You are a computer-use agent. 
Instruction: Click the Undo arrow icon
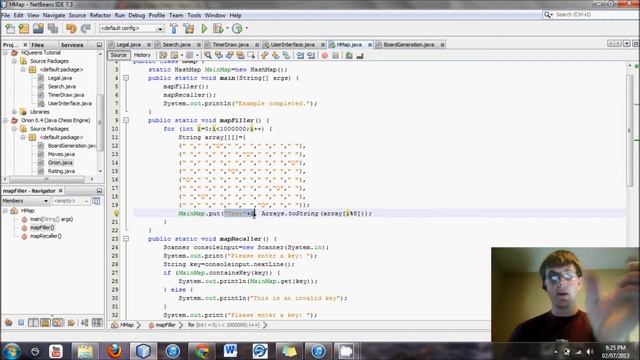click(71, 29)
